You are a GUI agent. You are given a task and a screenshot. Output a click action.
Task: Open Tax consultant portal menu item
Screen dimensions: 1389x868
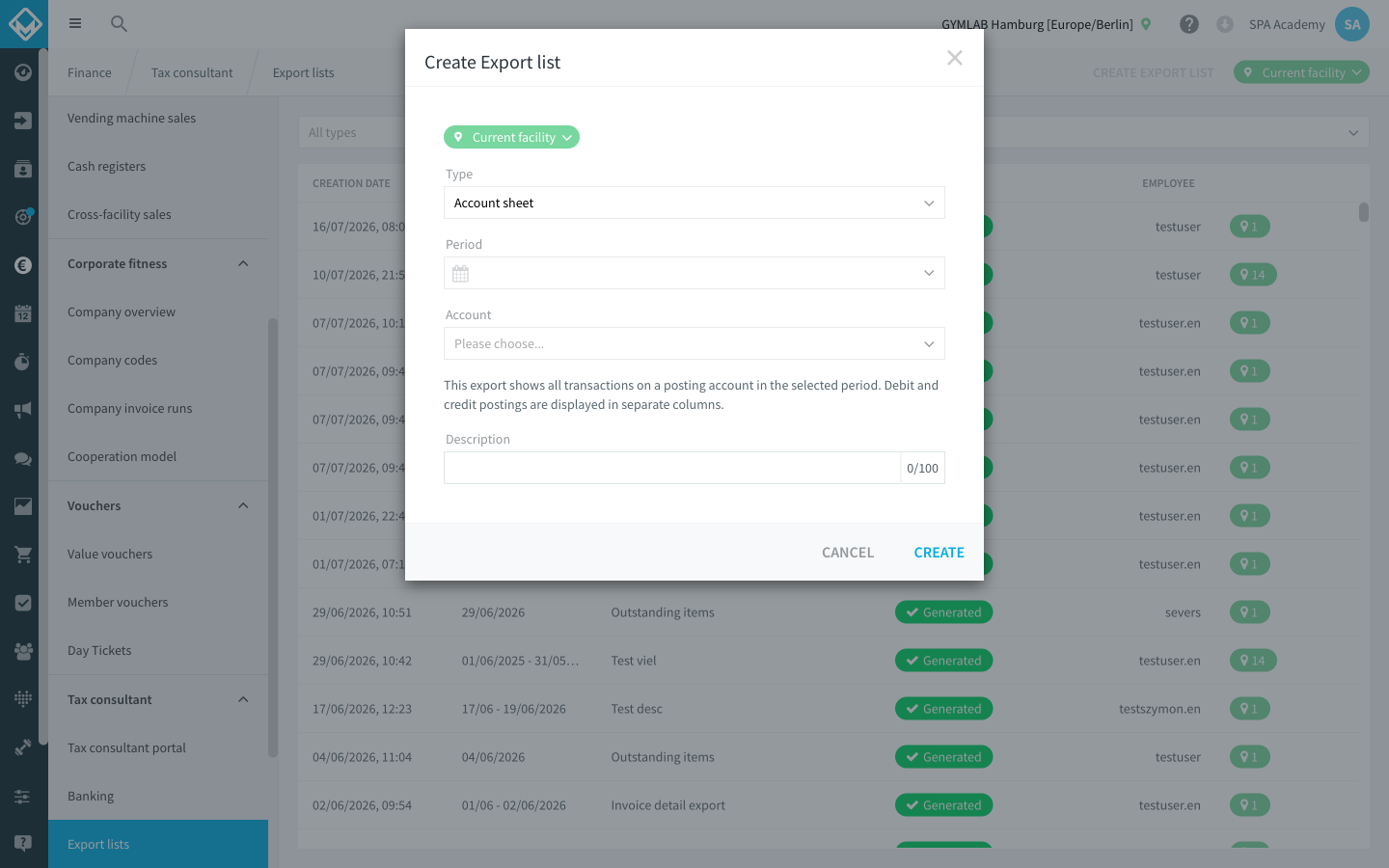(158, 747)
